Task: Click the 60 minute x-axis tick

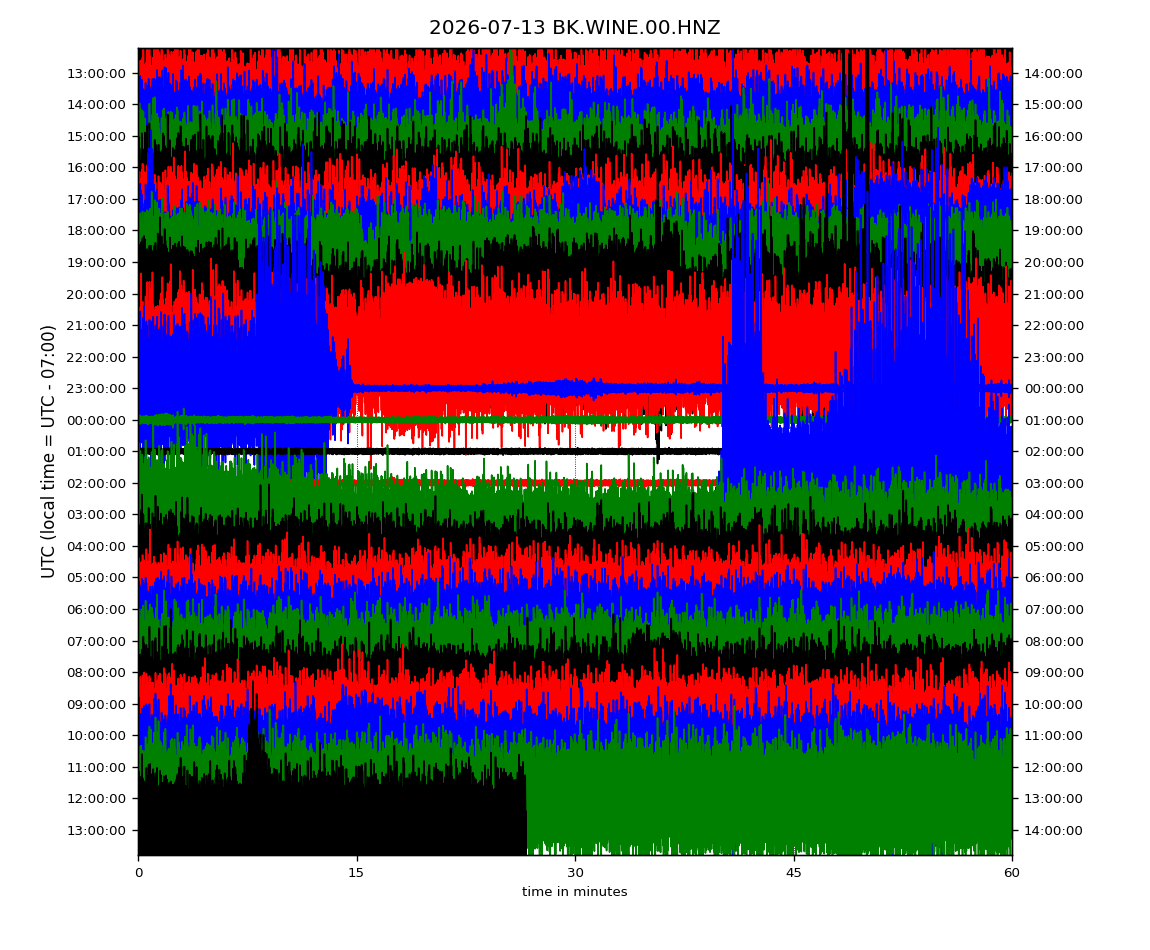Action: (x=1012, y=873)
